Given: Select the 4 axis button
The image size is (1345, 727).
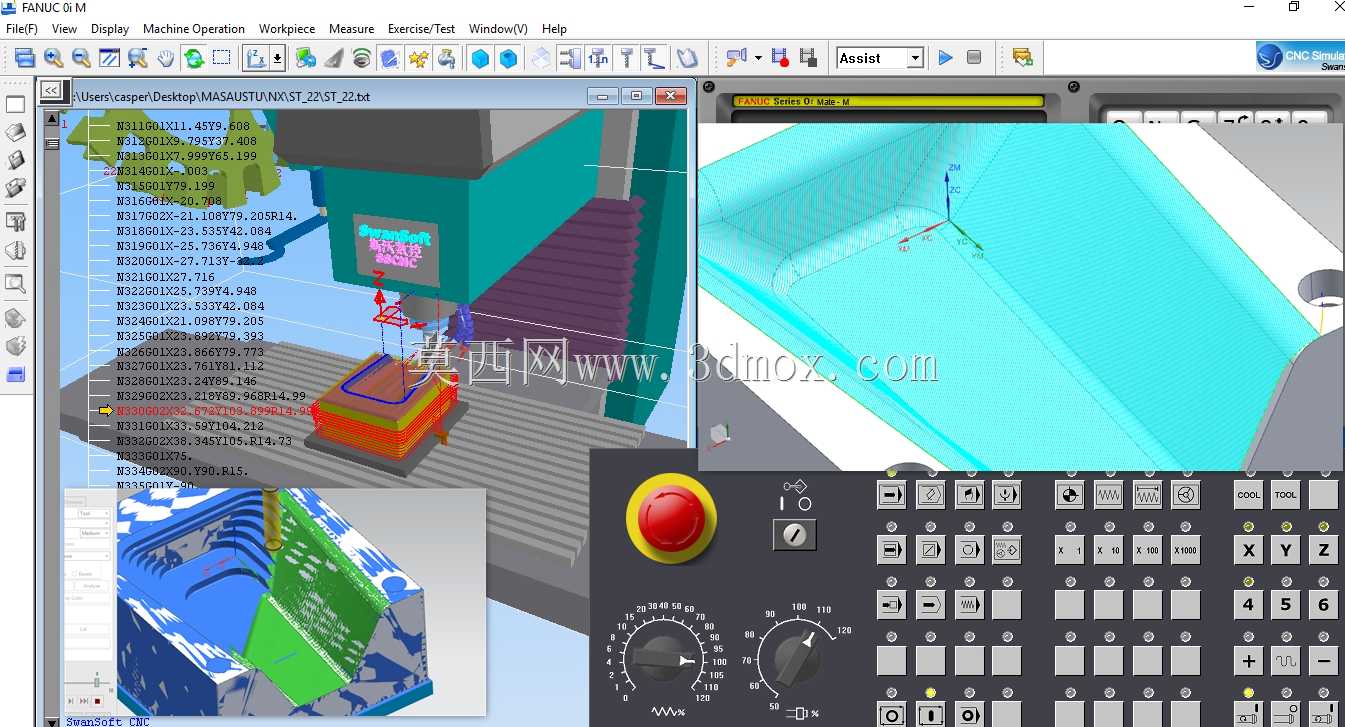Looking at the screenshot, I should coord(1248,605).
